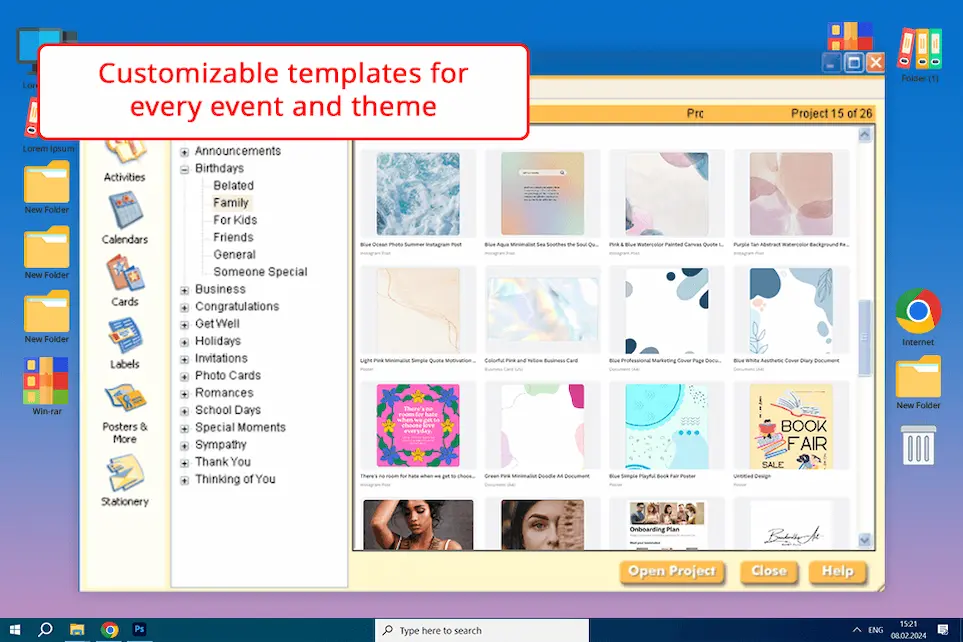Select the Calendars category icon
This screenshot has height=642, width=963.
point(126,211)
